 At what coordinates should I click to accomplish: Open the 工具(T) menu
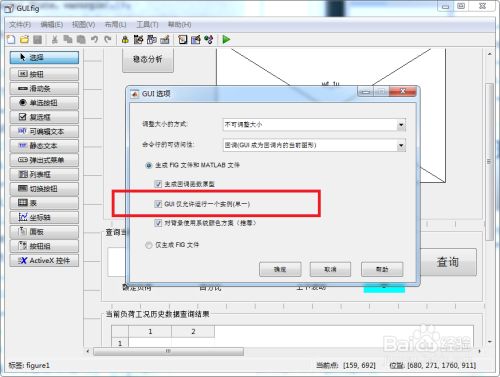147,25
